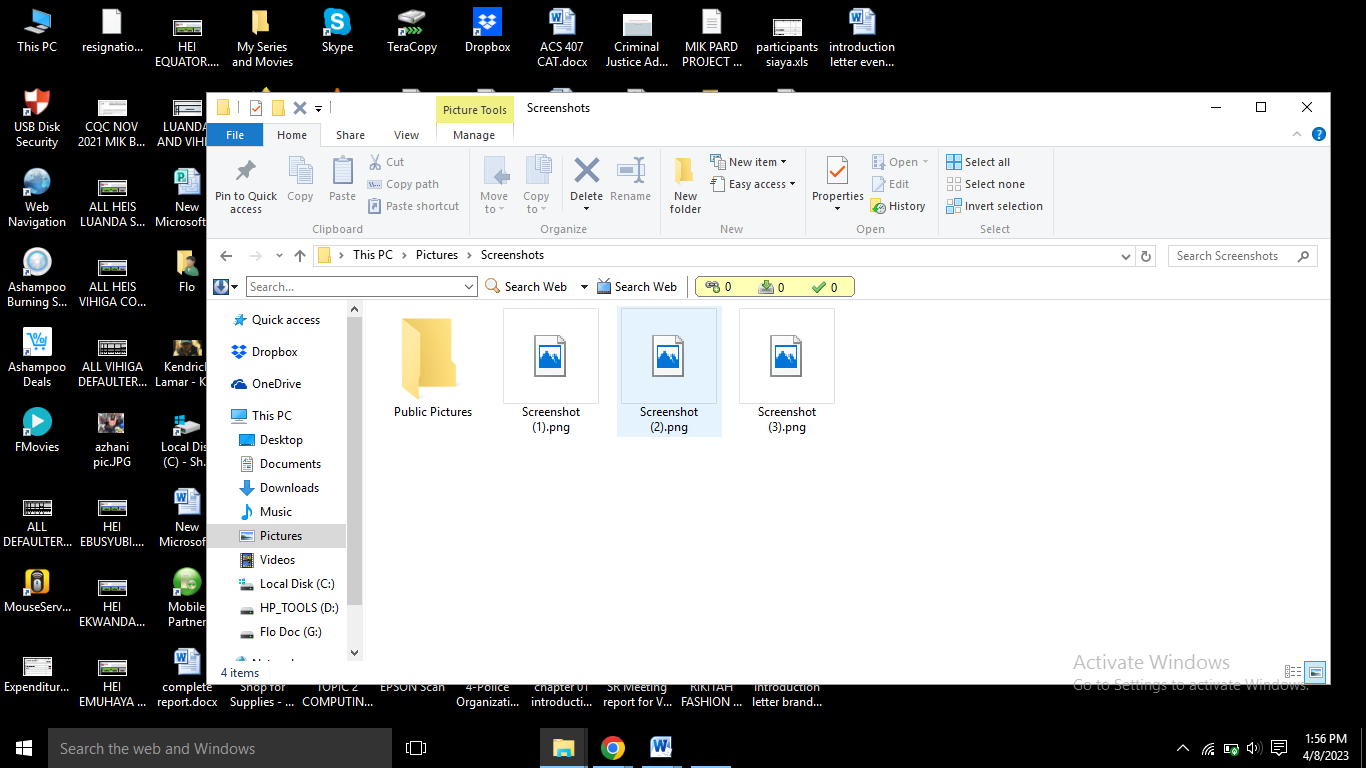Select Screenshot (1).png

tap(551, 371)
